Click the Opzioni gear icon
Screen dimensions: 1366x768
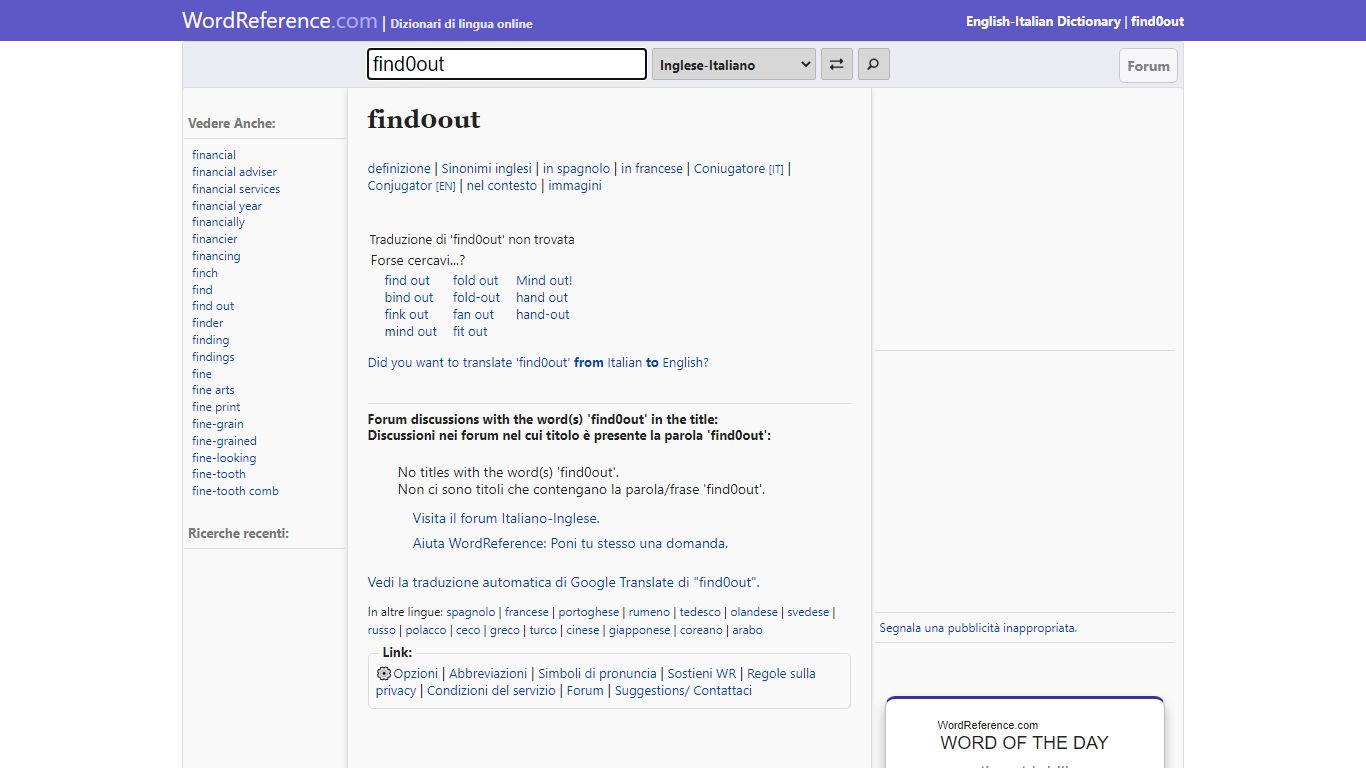pyautogui.click(x=384, y=674)
